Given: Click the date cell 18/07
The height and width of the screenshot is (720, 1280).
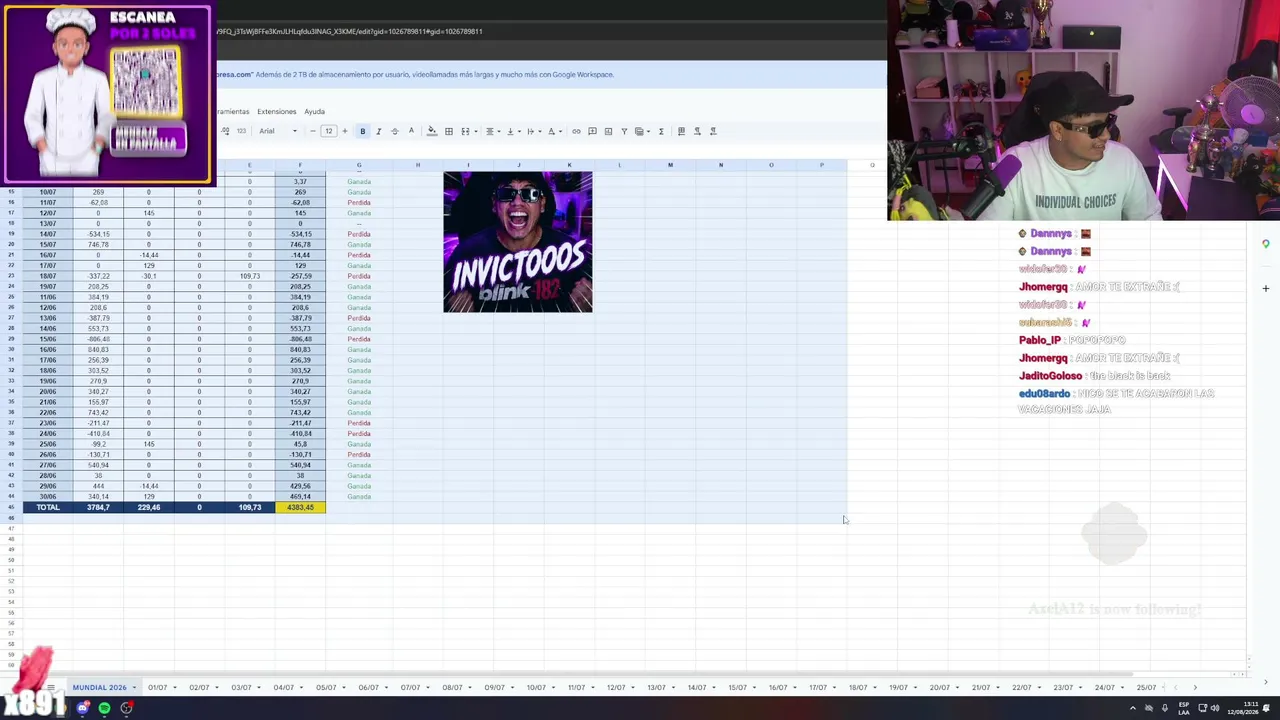Looking at the screenshot, I should coord(48,276).
